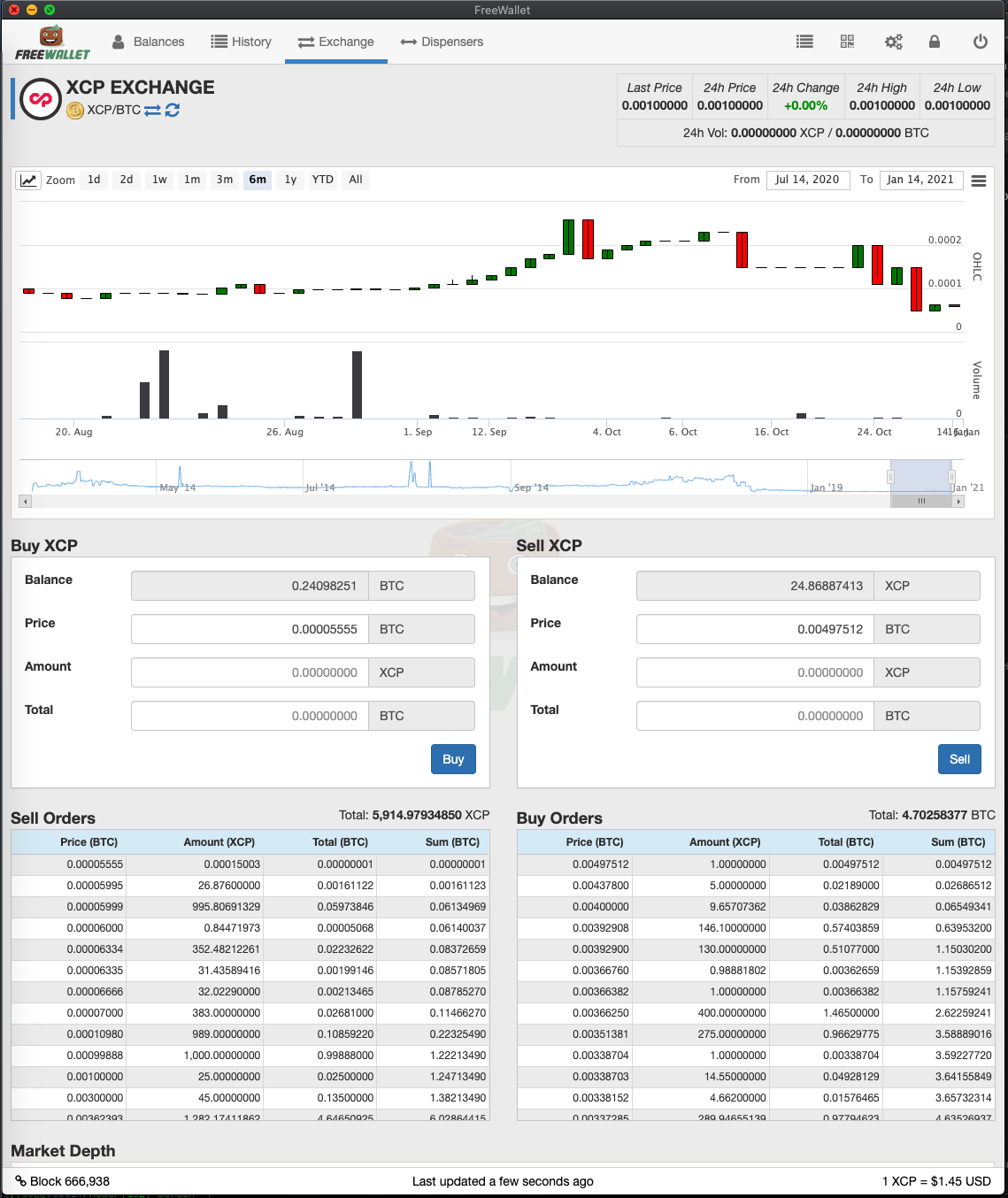Screen dimensions: 1008x1198
Task: Open the chart hamburger export menu
Action: (x=979, y=180)
